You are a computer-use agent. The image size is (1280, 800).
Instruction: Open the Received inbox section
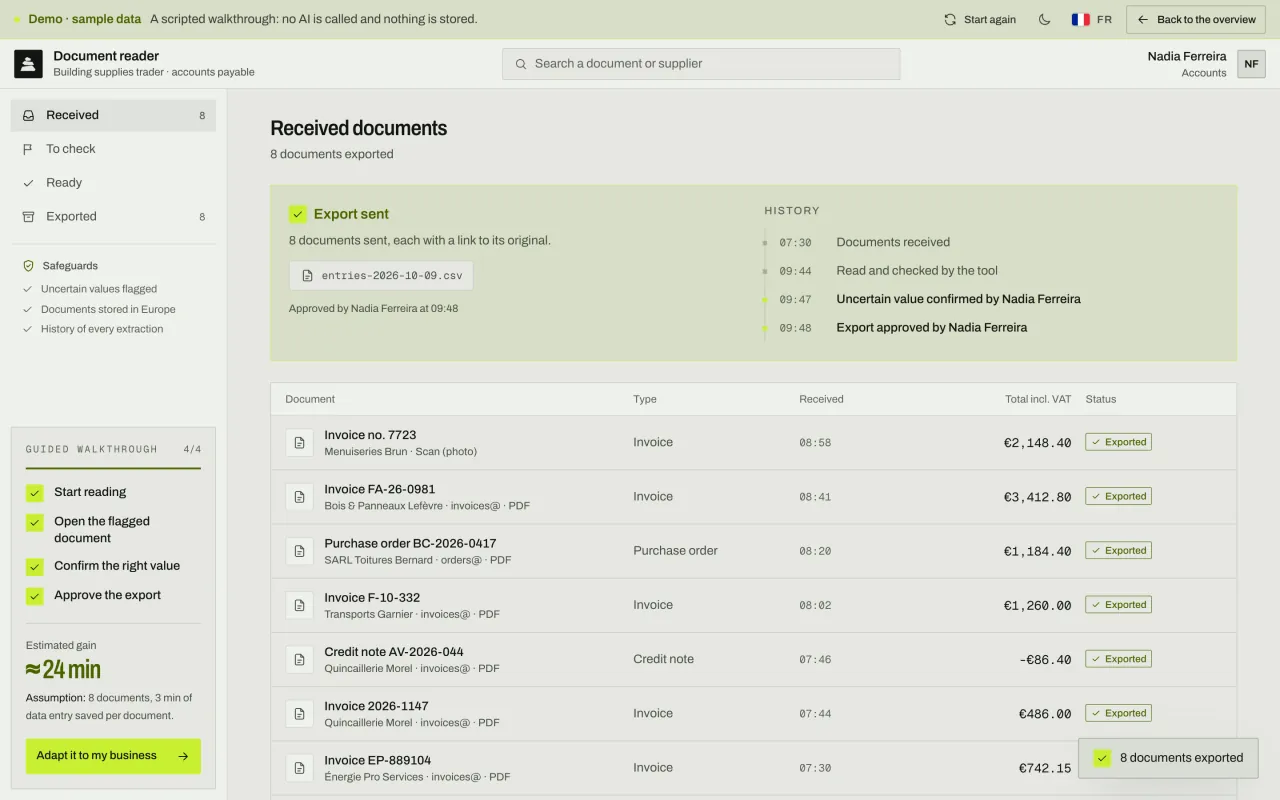[x=113, y=115]
